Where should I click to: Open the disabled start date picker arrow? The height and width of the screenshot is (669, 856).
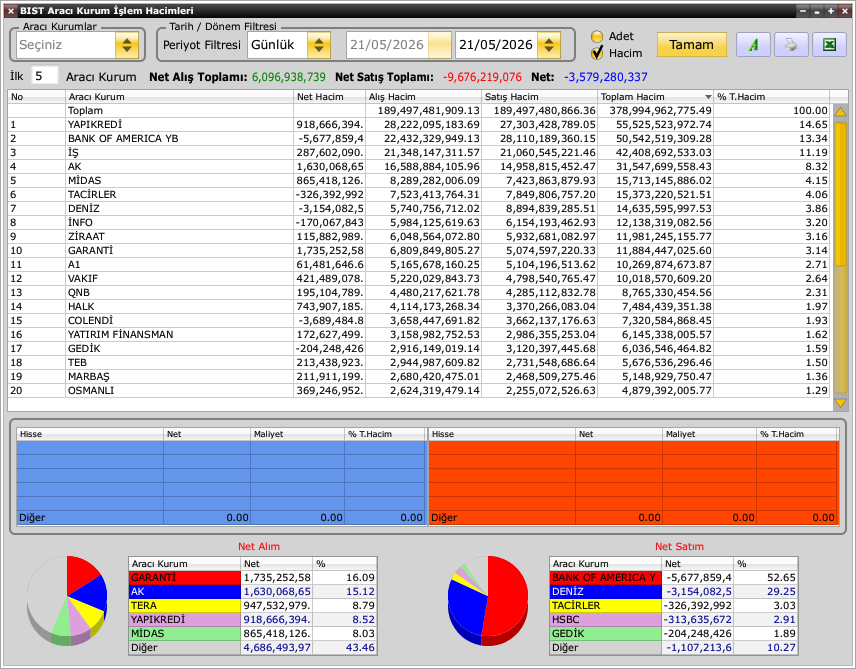click(x=439, y=45)
